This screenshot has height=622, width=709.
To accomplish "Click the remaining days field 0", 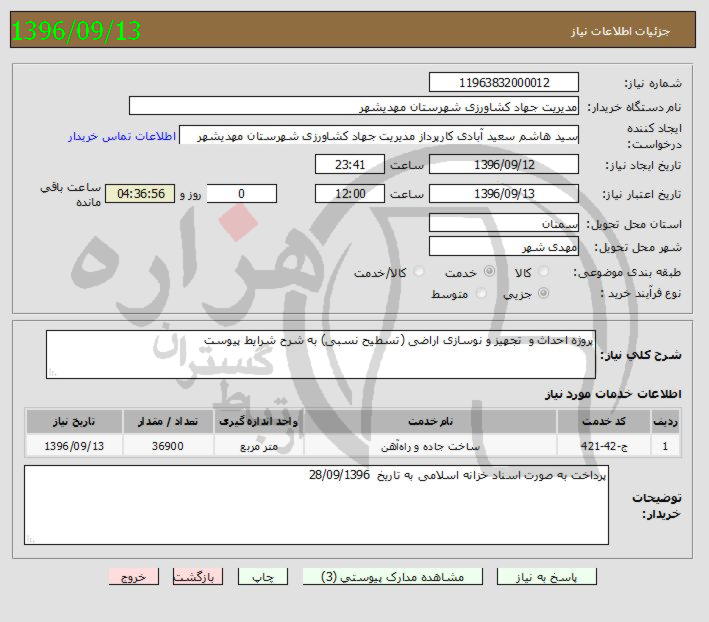I will click(x=241, y=194).
